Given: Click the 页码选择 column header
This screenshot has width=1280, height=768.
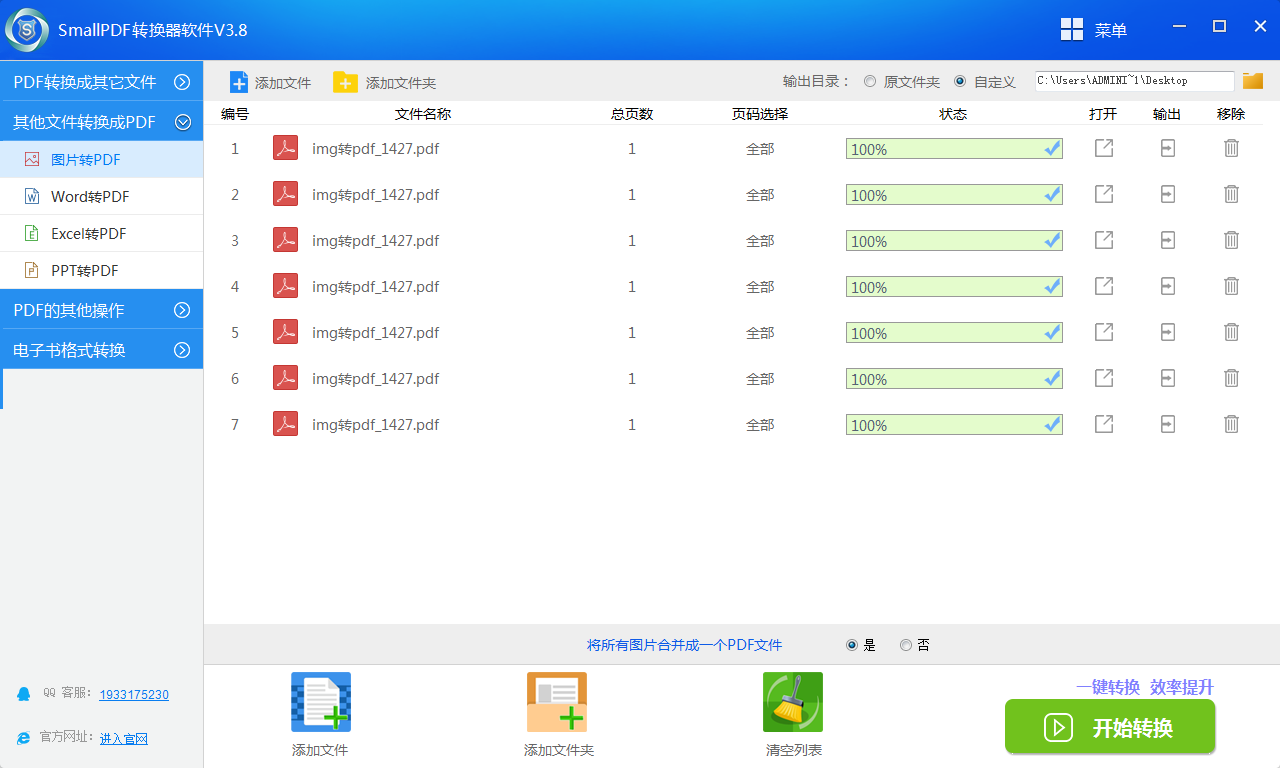Looking at the screenshot, I should 760,114.
